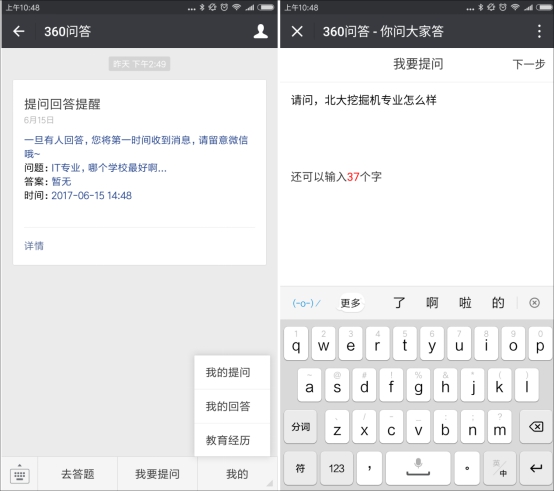Open the 符 symbols keyboard

[x=300, y=468]
